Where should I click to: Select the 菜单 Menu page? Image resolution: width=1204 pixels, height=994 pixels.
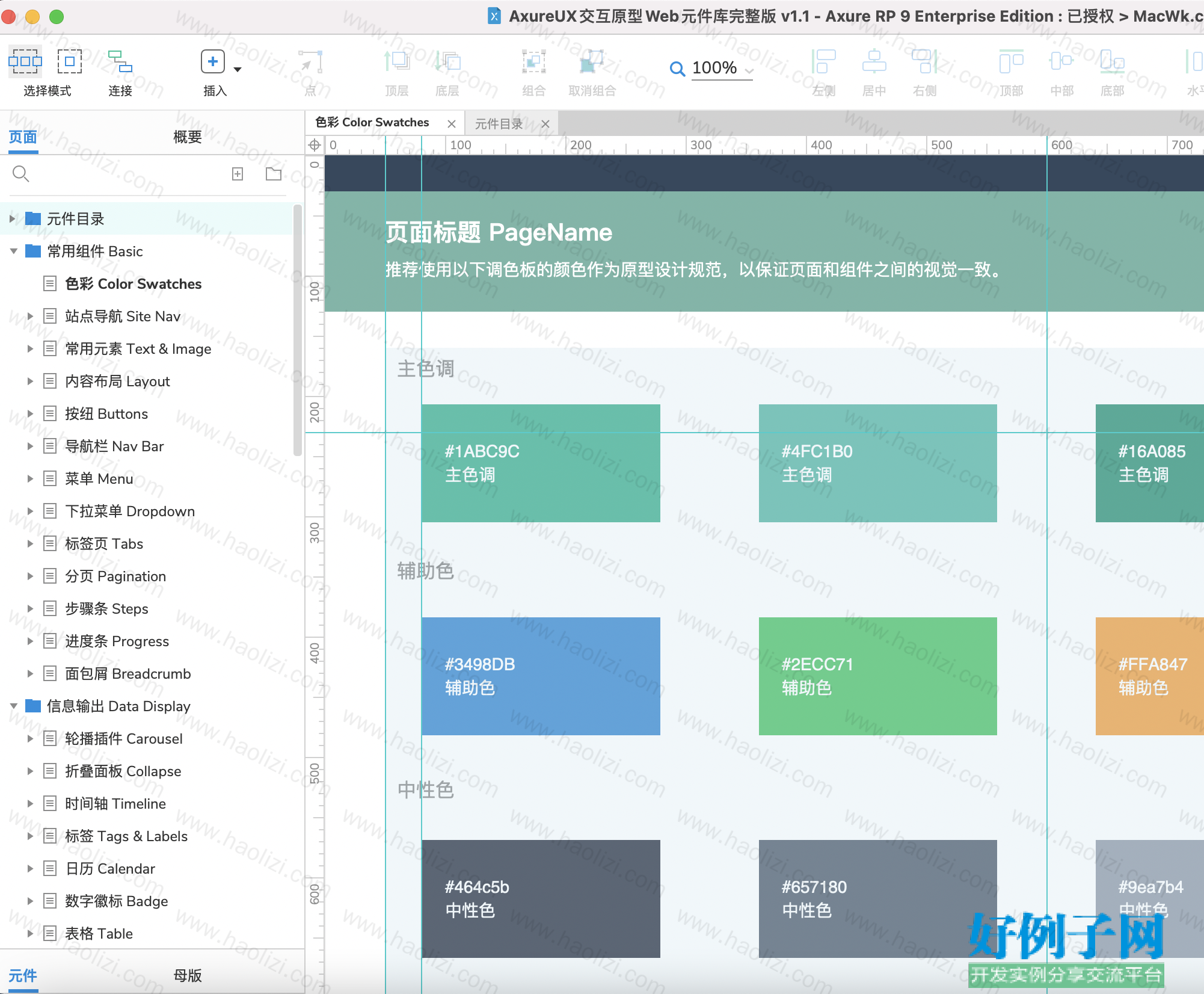tap(99, 479)
